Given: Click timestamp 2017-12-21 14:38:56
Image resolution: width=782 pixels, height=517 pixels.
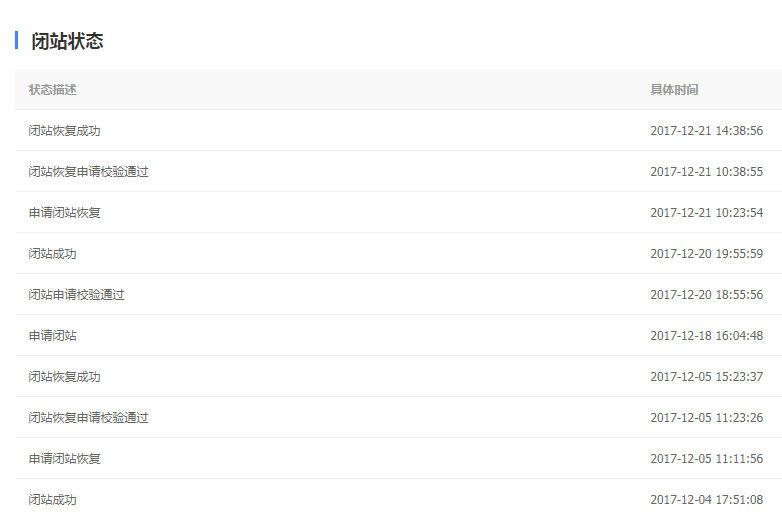Looking at the screenshot, I should tap(706, 131).
